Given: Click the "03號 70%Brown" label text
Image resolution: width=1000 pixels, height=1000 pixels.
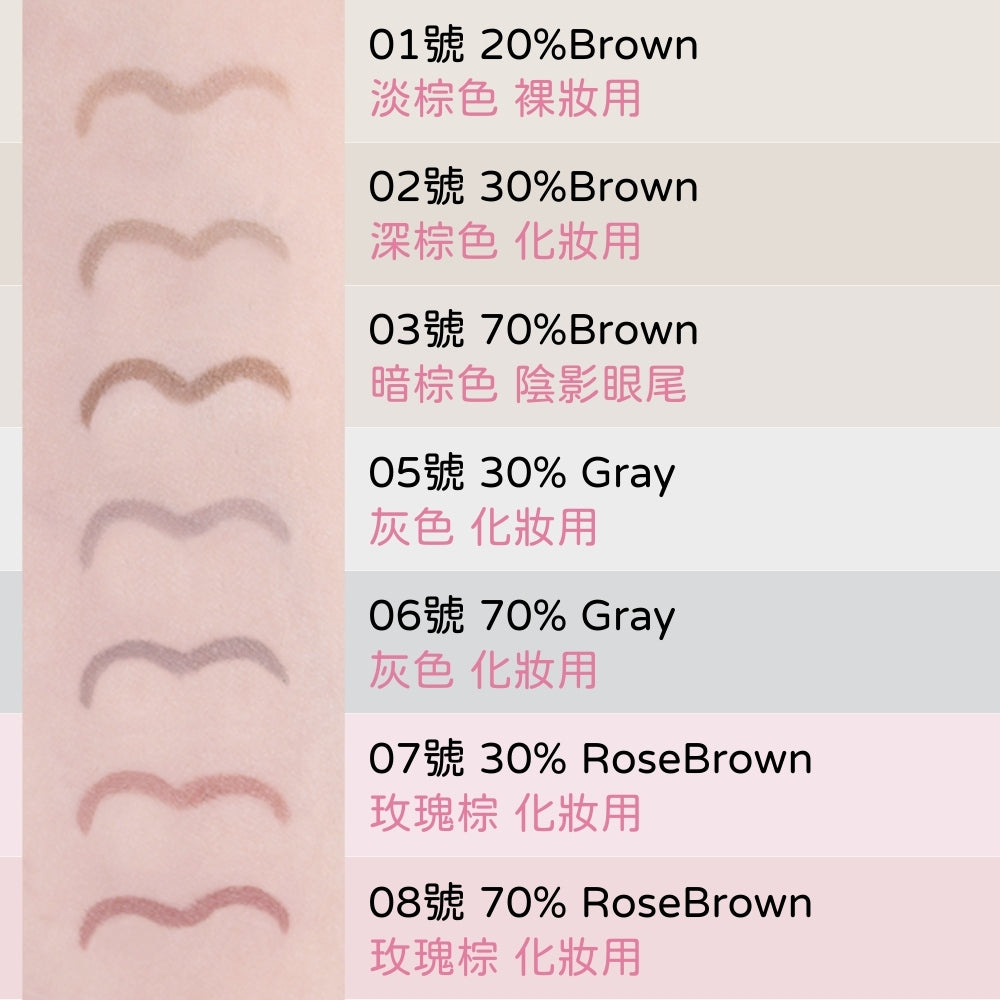Looking at the screenshot, I should pos(533,331).
